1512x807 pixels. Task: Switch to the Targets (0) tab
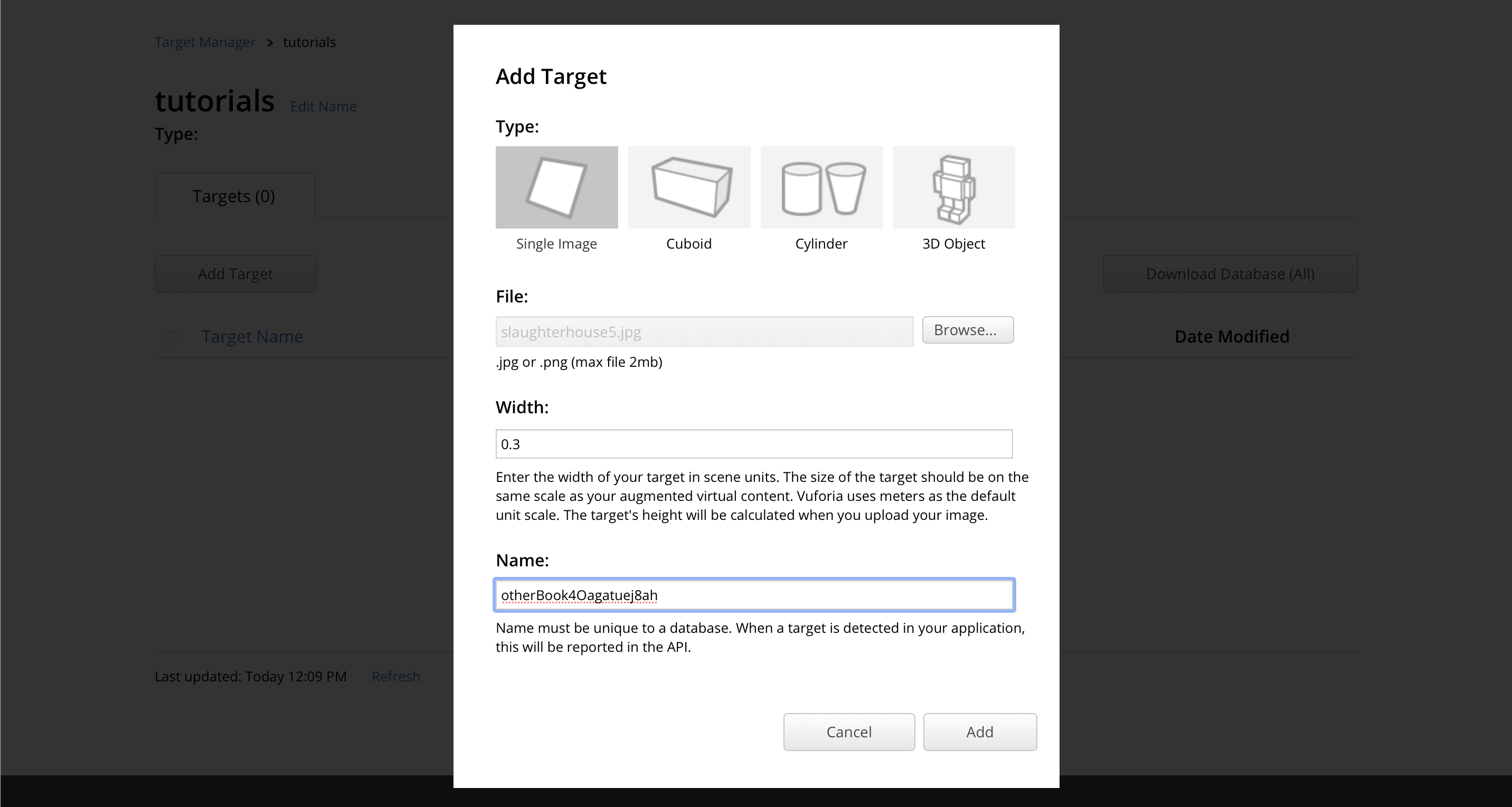coord(234,195)
